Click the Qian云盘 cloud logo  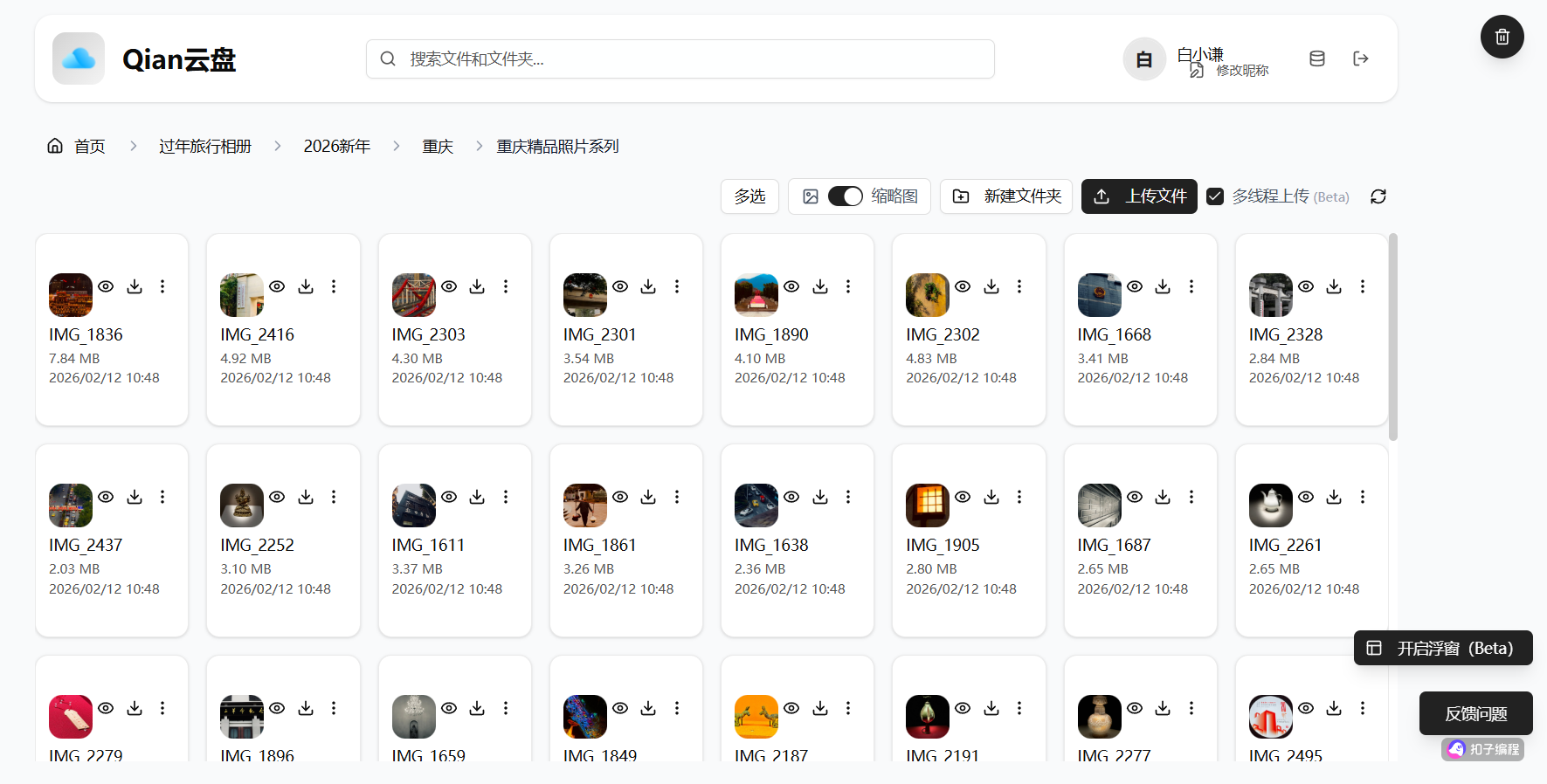coord(79,58)
